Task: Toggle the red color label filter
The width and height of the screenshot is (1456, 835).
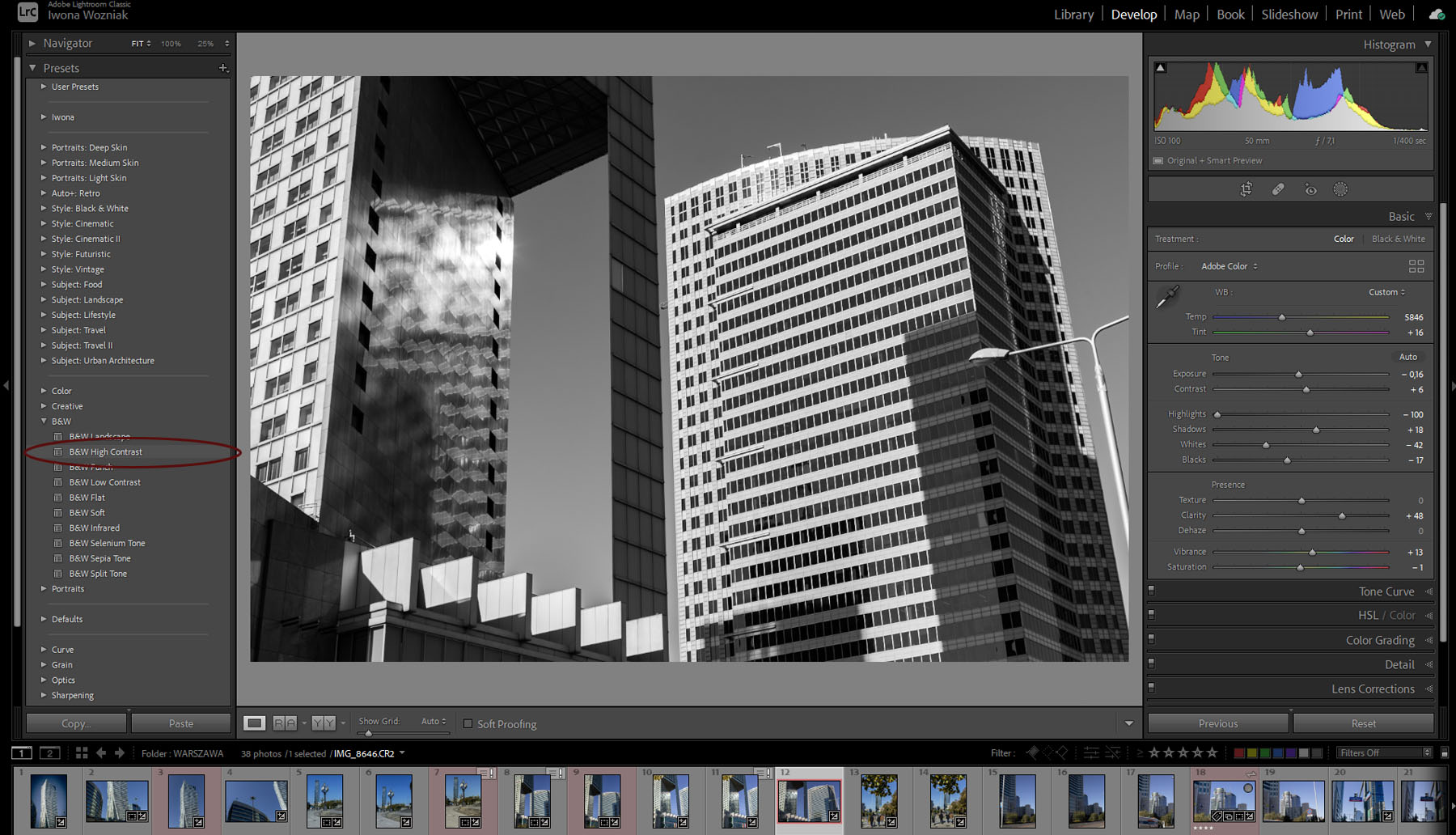Action: click(x=1240, y=752)
